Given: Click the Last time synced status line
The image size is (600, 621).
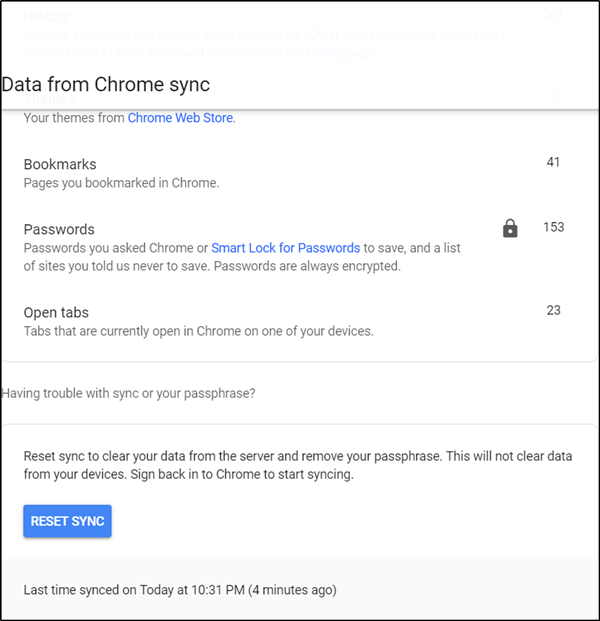Looking at the screenshot, I should point(180,590).
